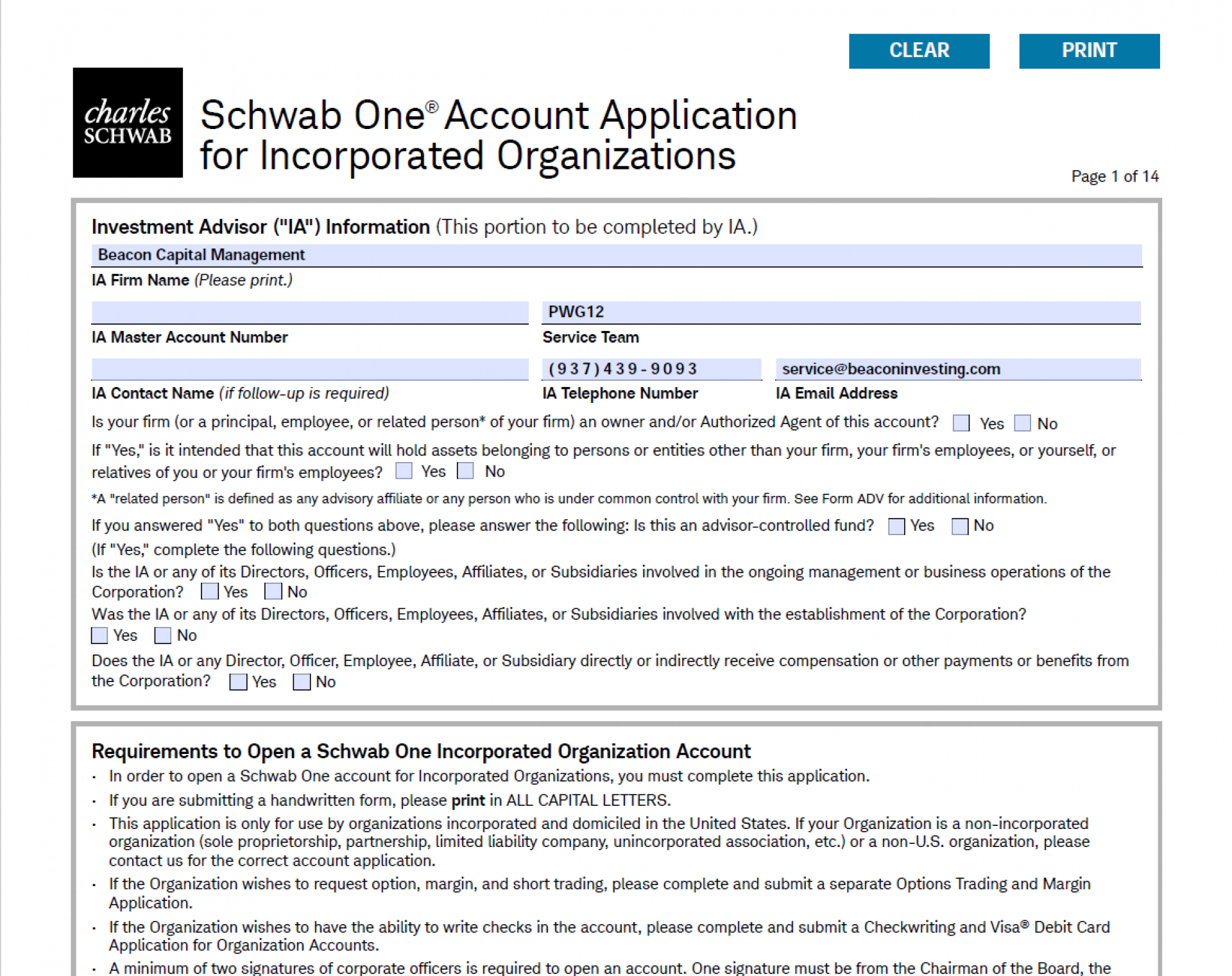Click the 'Page 1 of 14' text
The width and height of the screenshot is (1232, 976).
(x=1115, y=176)
